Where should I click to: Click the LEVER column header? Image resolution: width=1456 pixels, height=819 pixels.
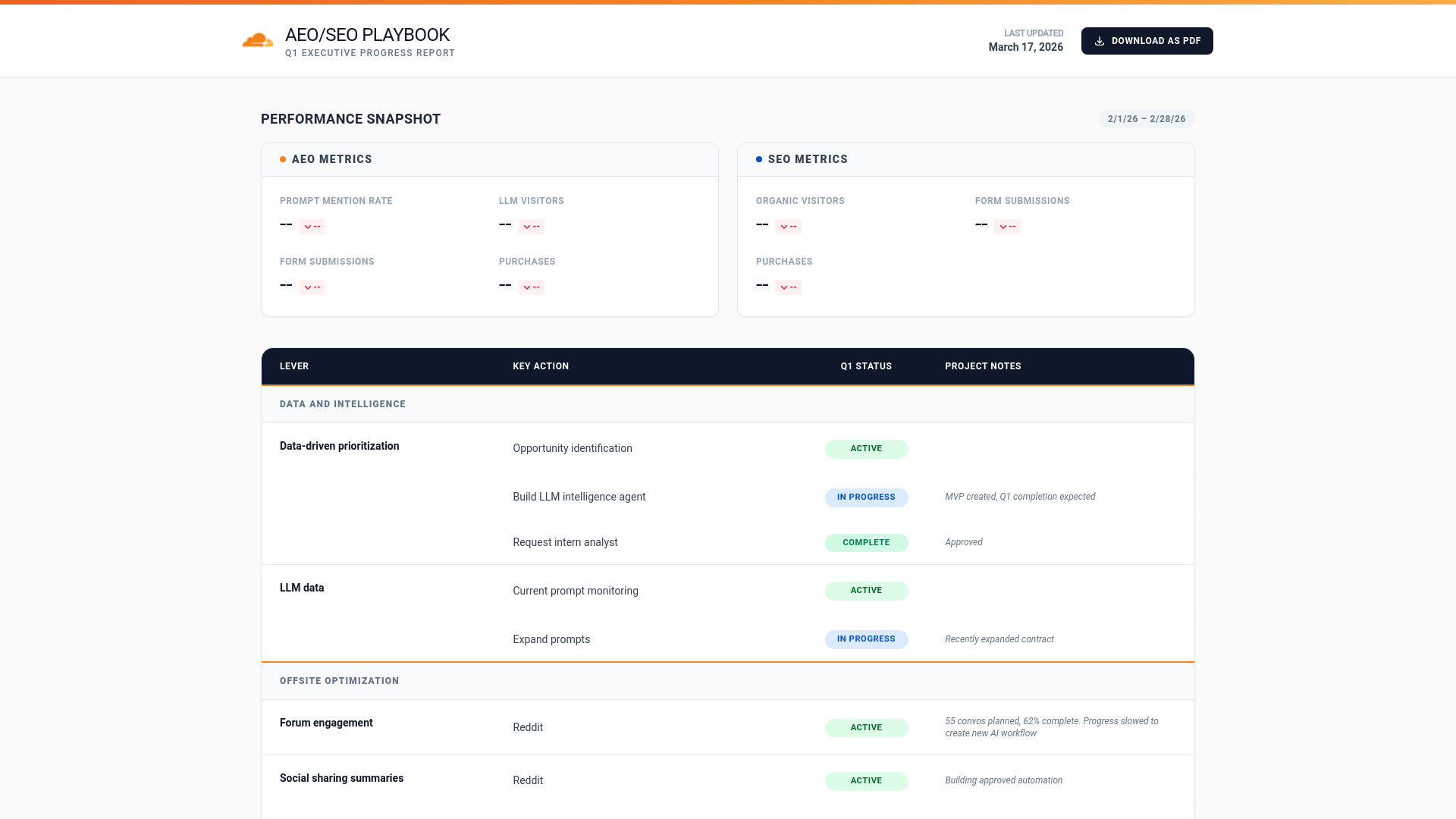click(294, 366)
